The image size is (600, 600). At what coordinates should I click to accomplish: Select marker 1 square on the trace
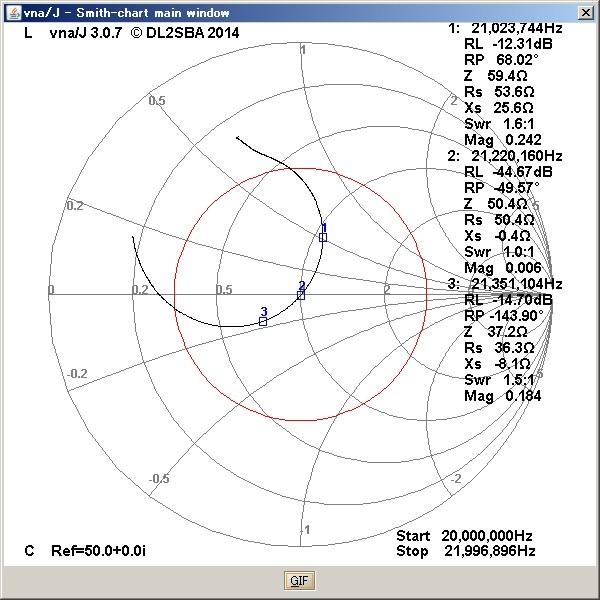(323, 237)
